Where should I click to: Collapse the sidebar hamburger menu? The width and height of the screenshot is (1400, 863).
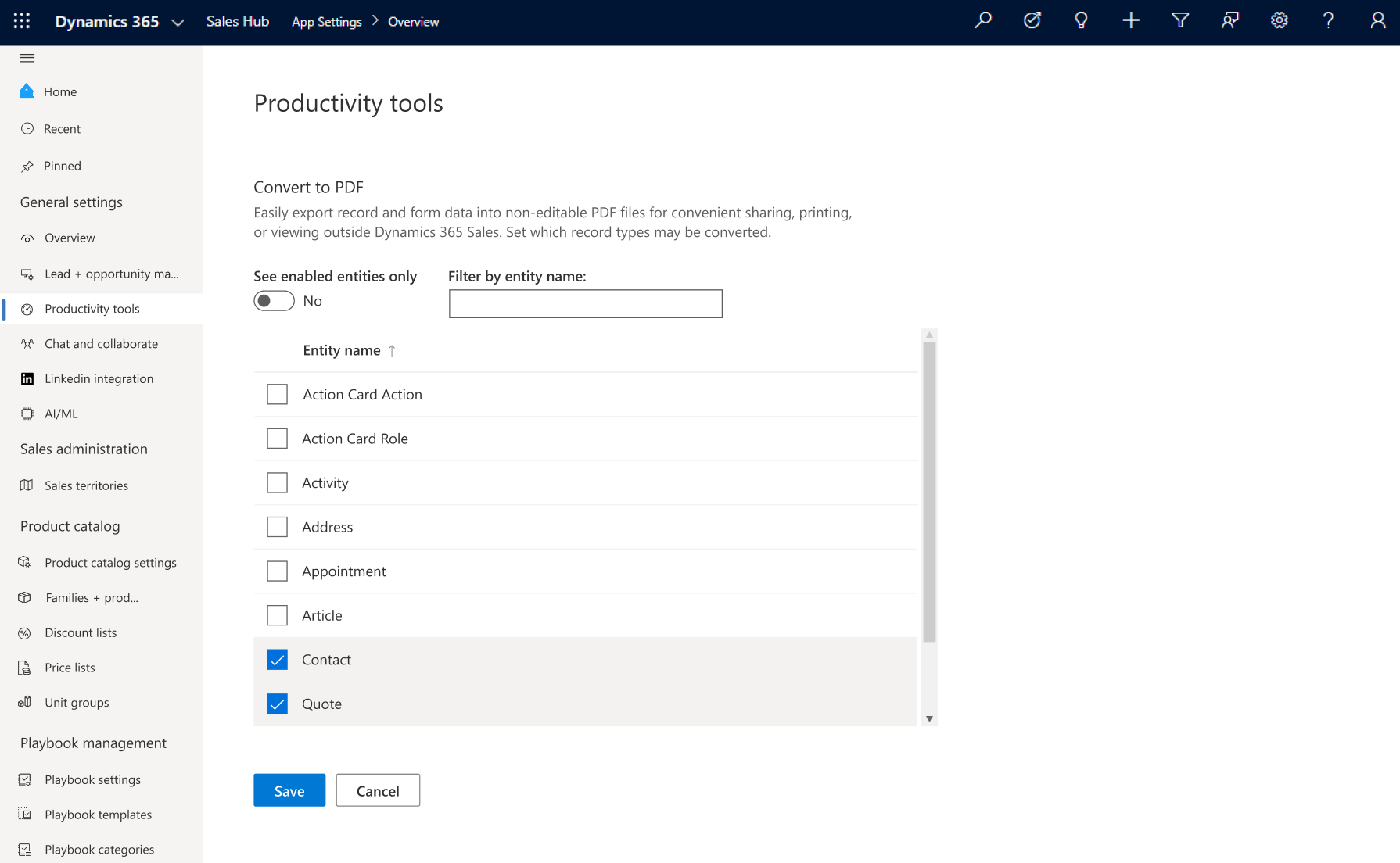coord(27,58)
